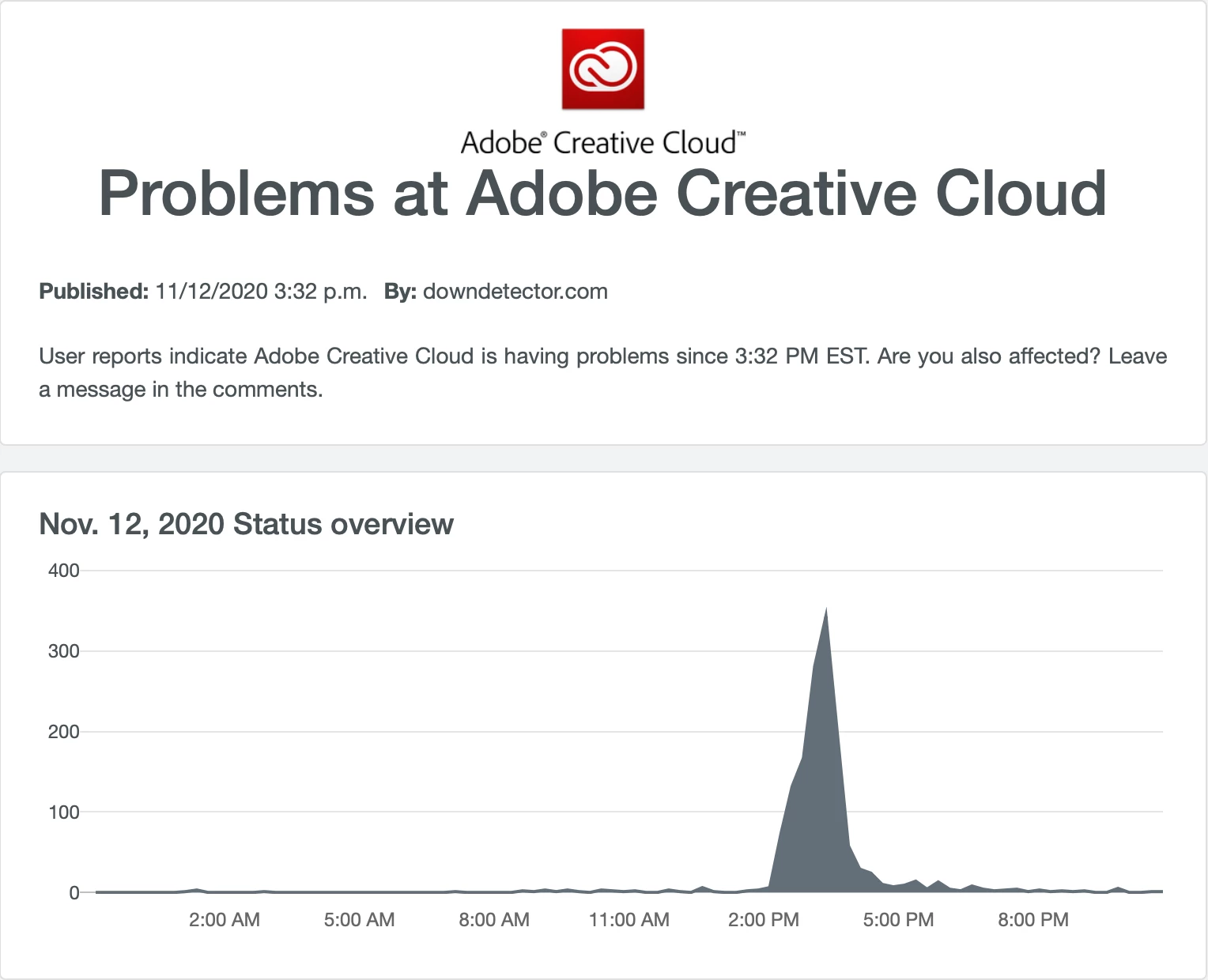Click the 300 y-axis label
The height and width of the screenshot is (980, 1208).
click(x=64, y=651)
